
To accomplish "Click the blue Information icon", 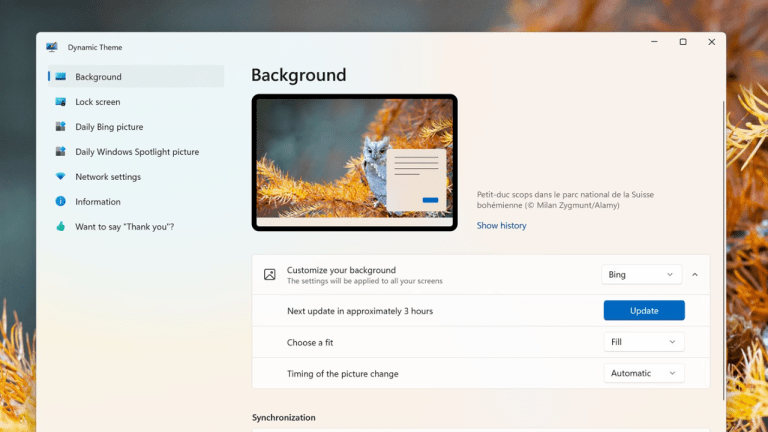I will point(61,201).
